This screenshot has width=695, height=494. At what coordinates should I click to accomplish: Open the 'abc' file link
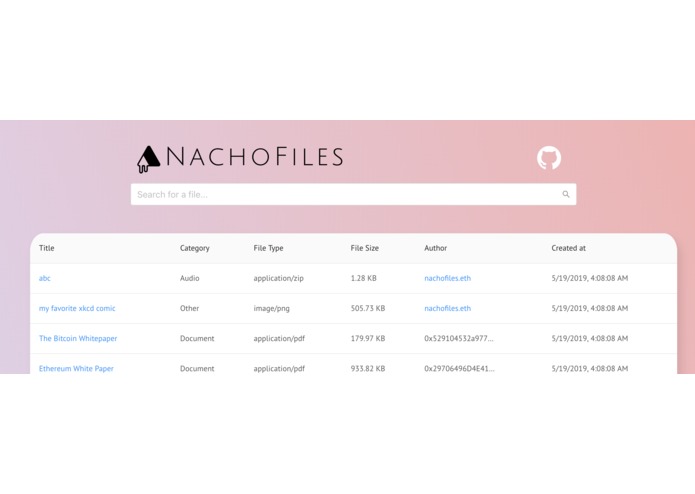tap(45, 278)
